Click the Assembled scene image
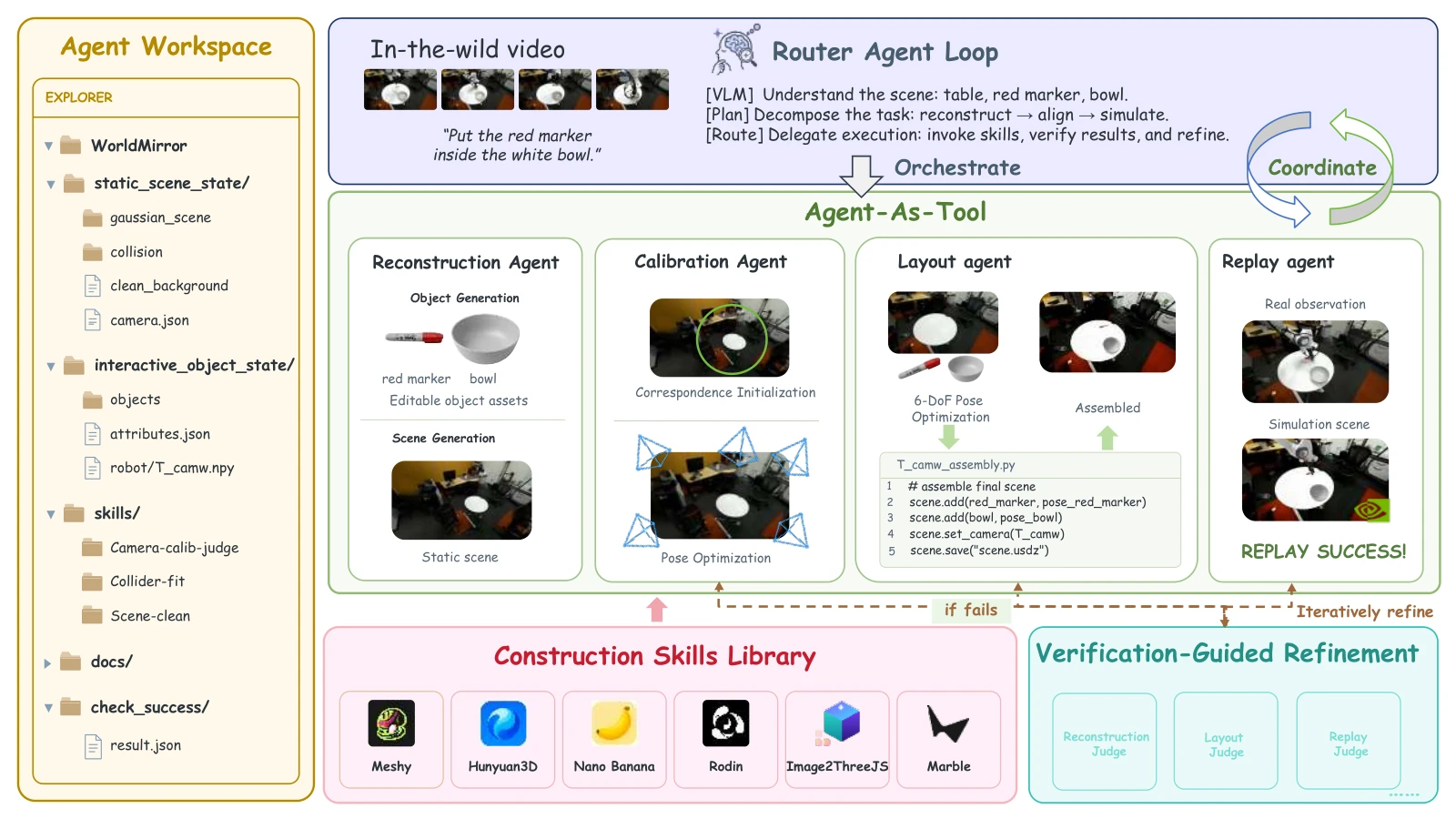Screen dimensions: 1456x819 click(x=1107, y=332)
